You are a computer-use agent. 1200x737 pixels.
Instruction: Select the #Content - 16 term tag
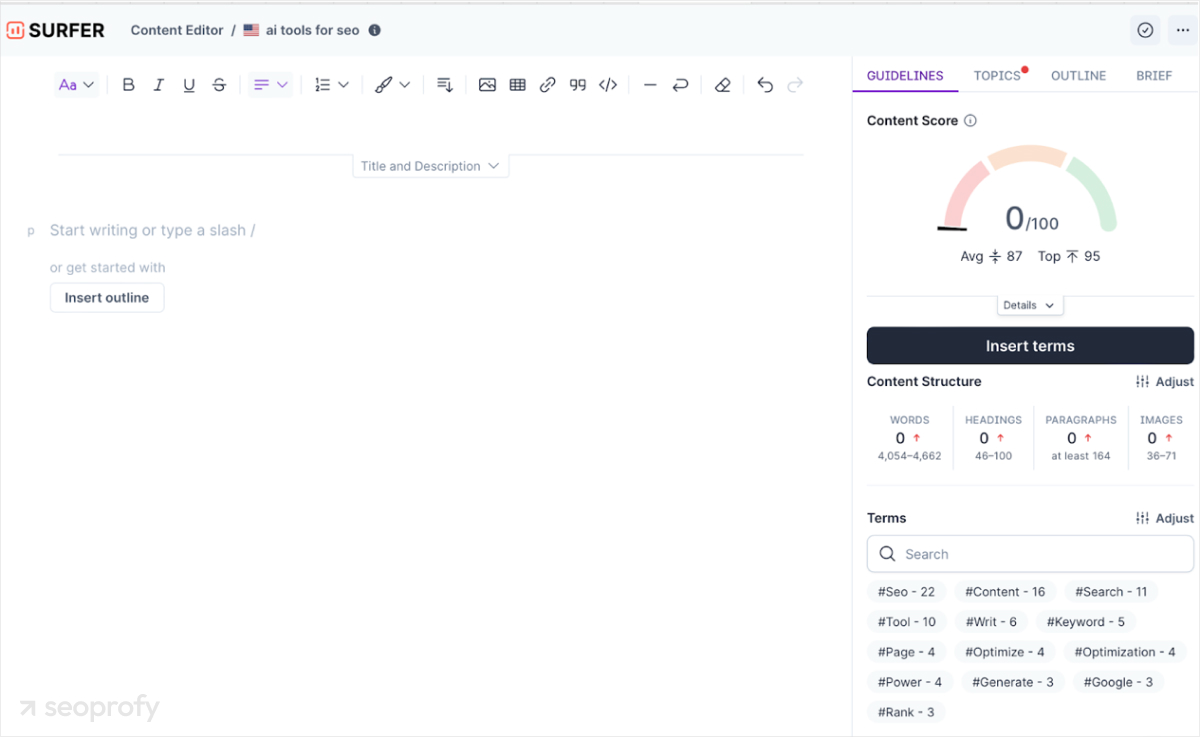[1005, 592]
